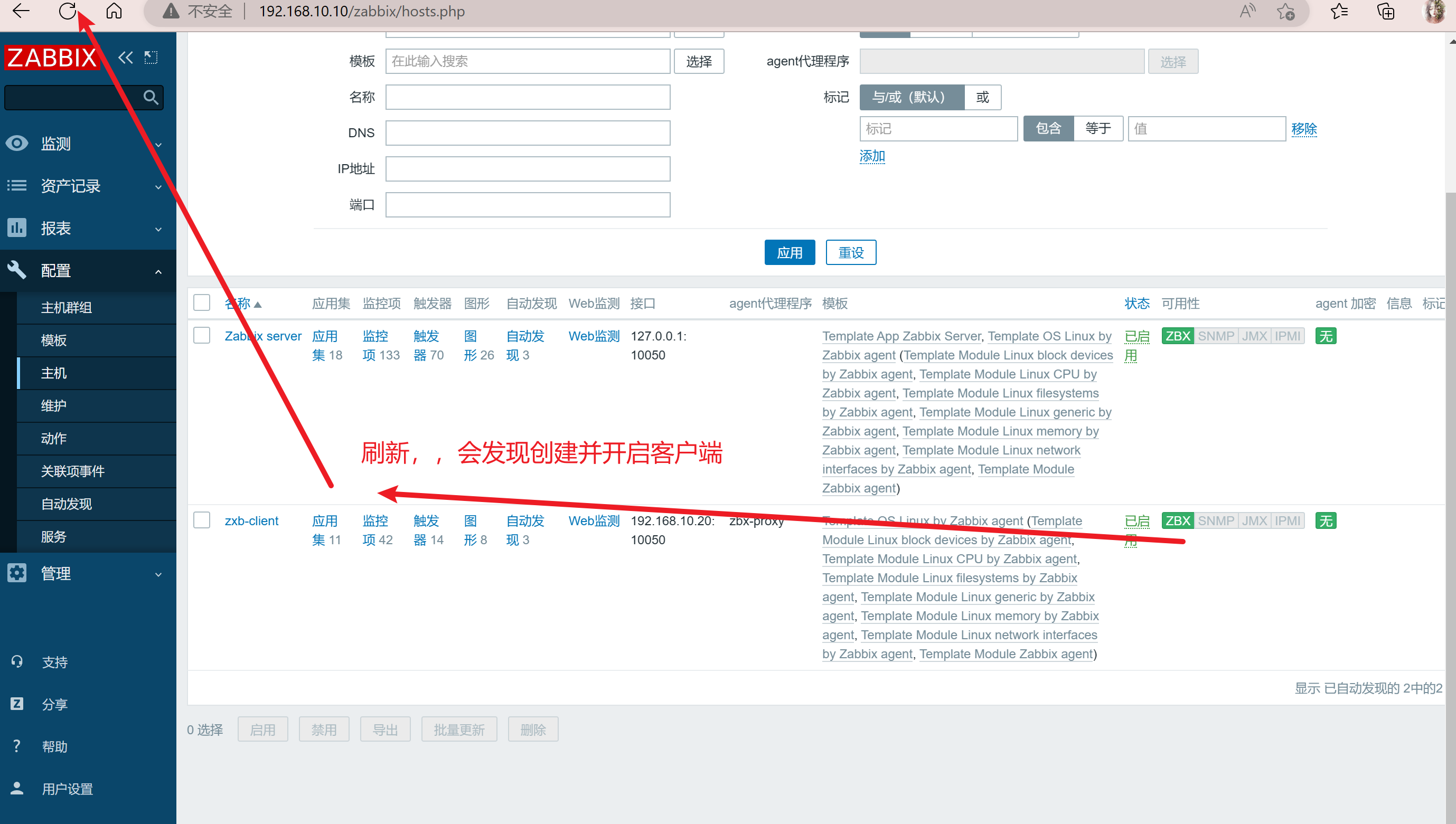Viewport: 1456px width, 824px height.
Task: Open the browser profile avatar
Action: pyautogui.click(x=1434, y=11)
